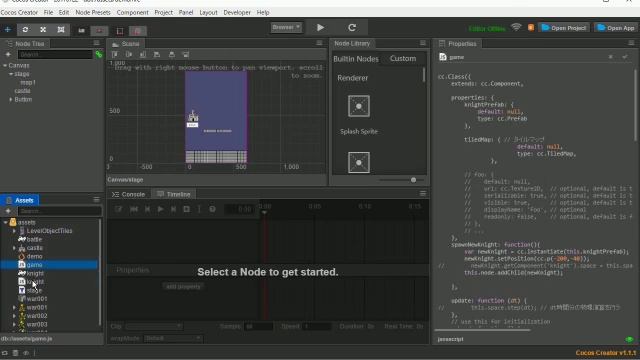The width and height of the screenshot is (640, 360).
Task: Click the Refresh preview icon
Action: 352,27
